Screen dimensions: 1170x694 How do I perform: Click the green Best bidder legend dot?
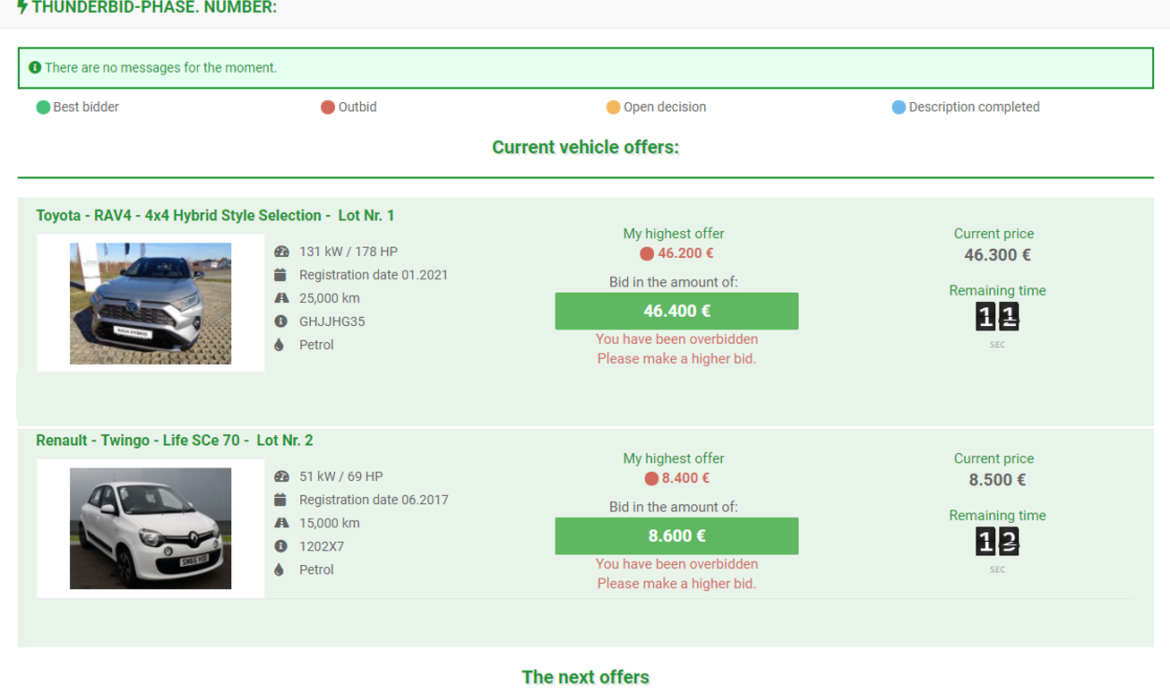43,107
